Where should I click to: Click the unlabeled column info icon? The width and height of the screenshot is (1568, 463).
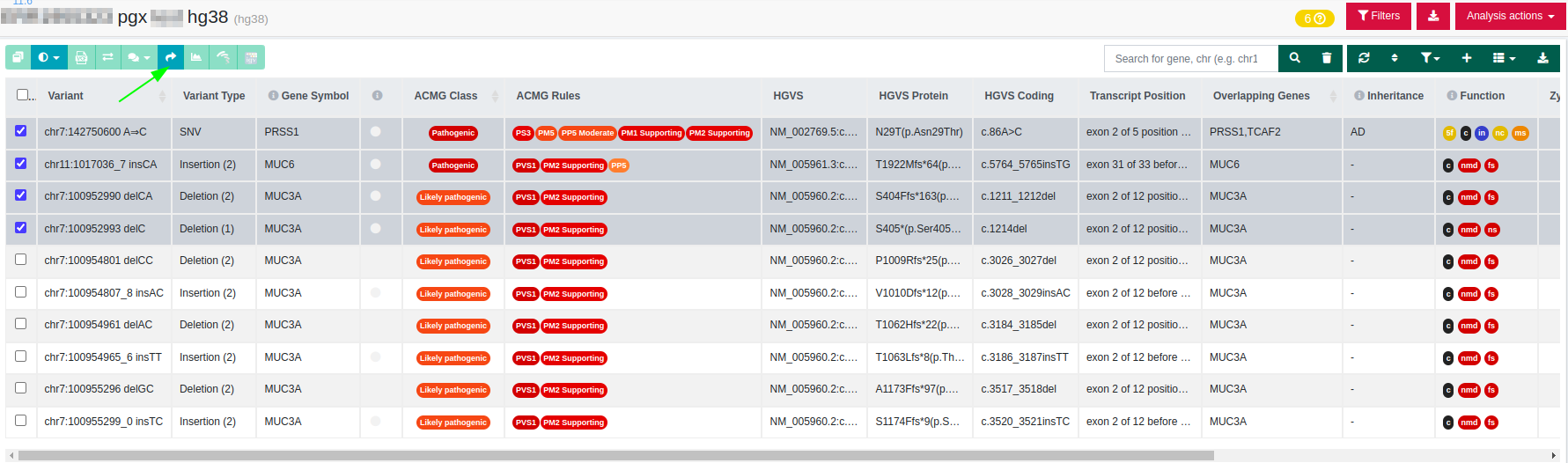pyautogui.click(x=378, y=96)
